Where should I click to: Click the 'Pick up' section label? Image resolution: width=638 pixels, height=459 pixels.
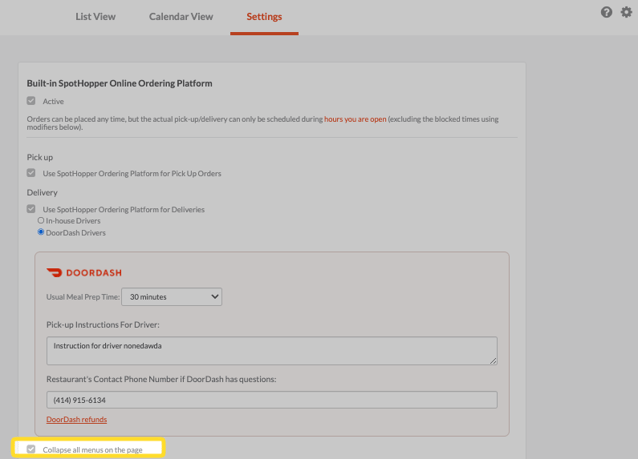tap(40, 157)
